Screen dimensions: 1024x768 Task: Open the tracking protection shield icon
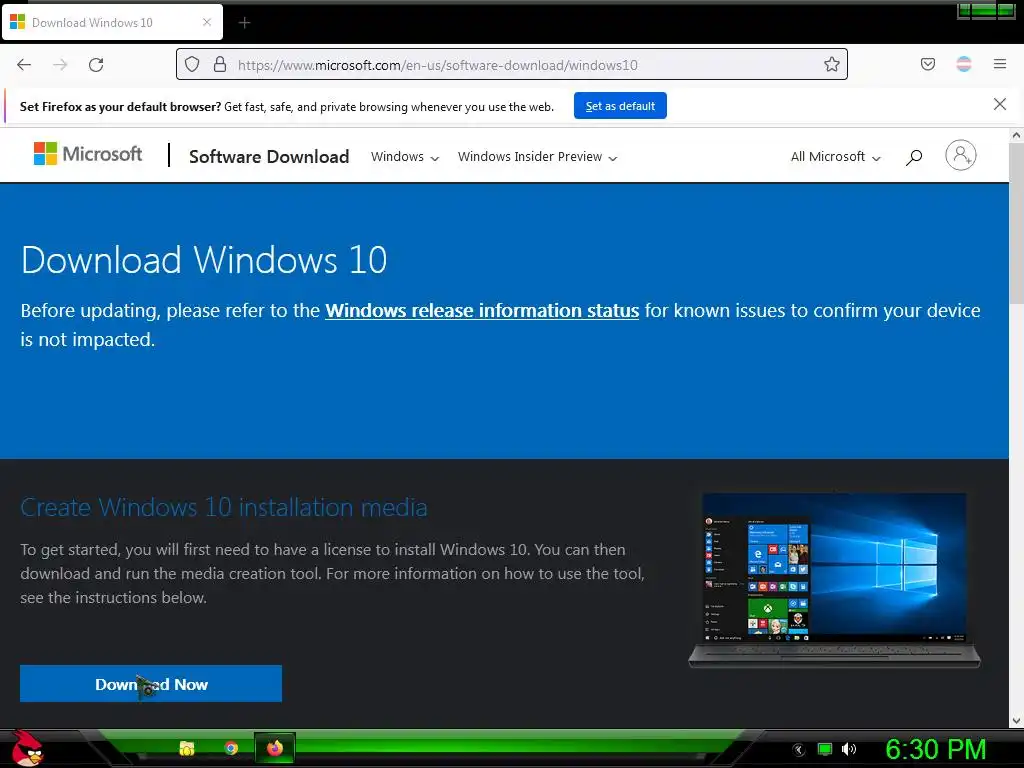[191, 64]
